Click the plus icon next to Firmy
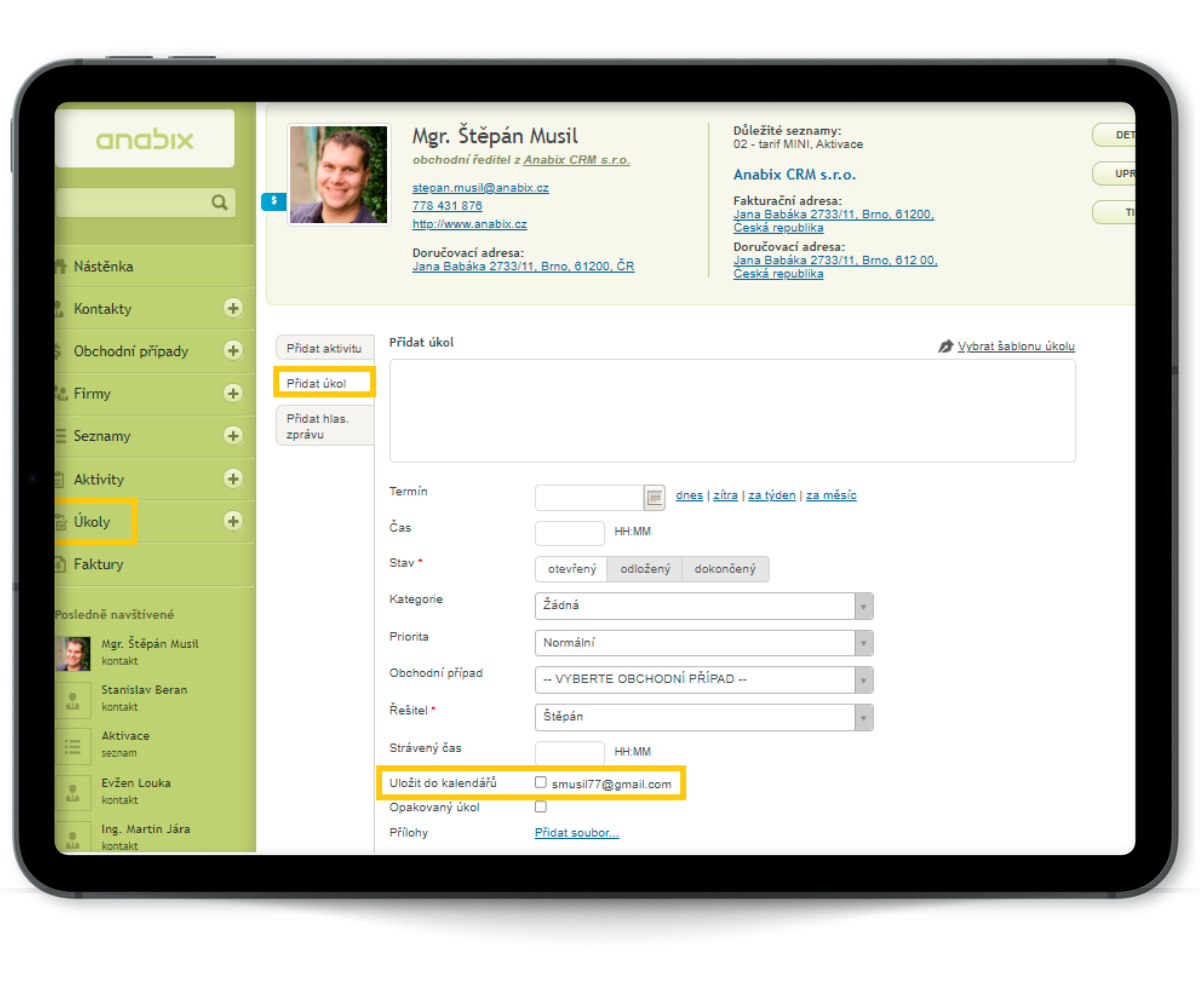Viewport: 1200px width, 1000px height. coord(233,393)
